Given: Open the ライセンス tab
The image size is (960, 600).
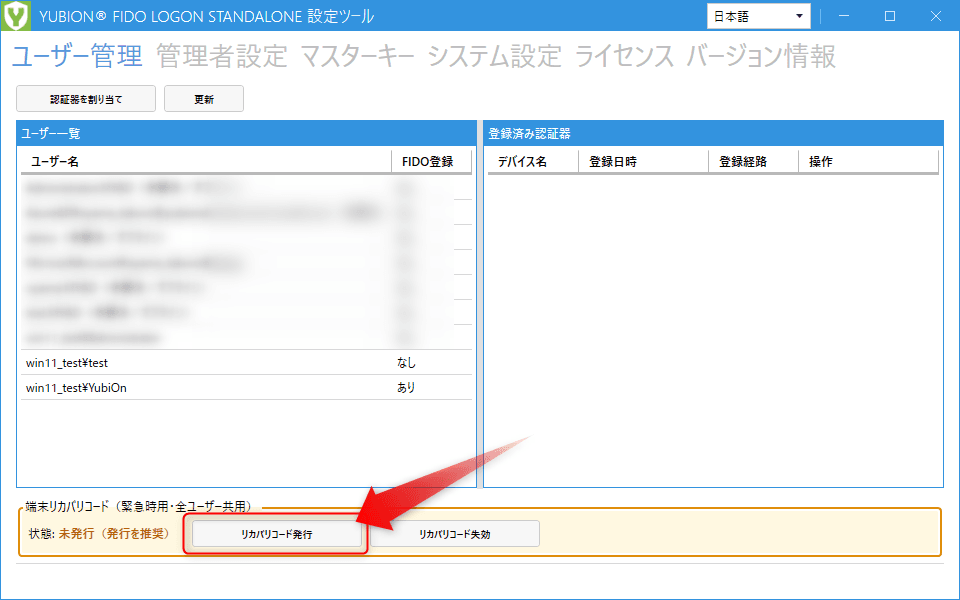Looking at the screenshot, I should click(x=624, y=57).
